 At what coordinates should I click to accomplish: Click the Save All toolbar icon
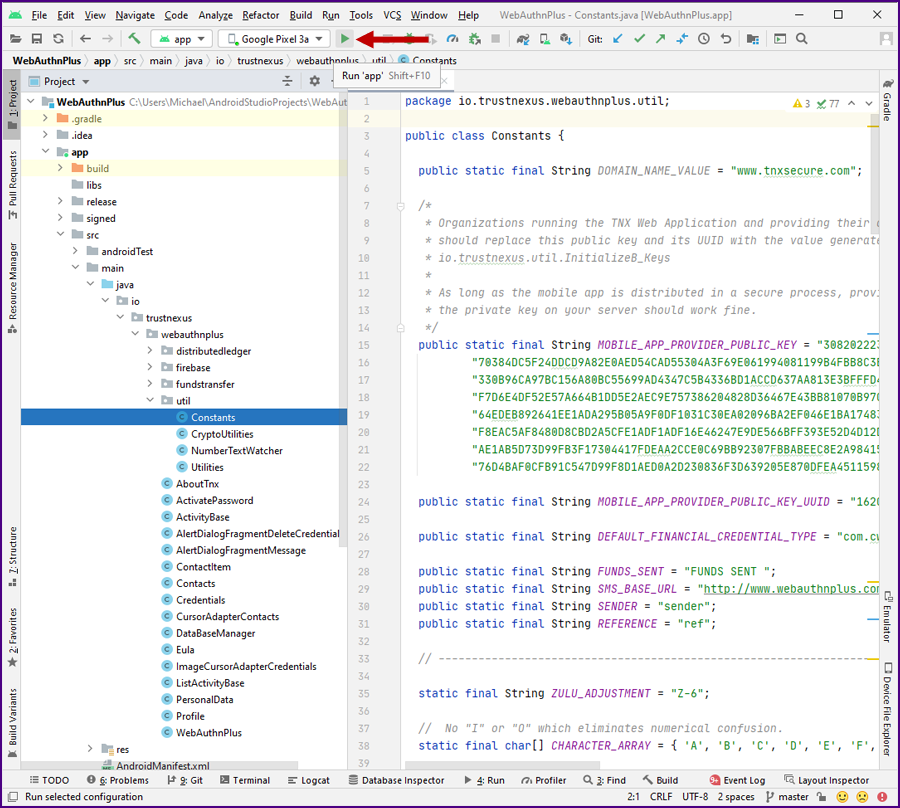tap(36, 39)
